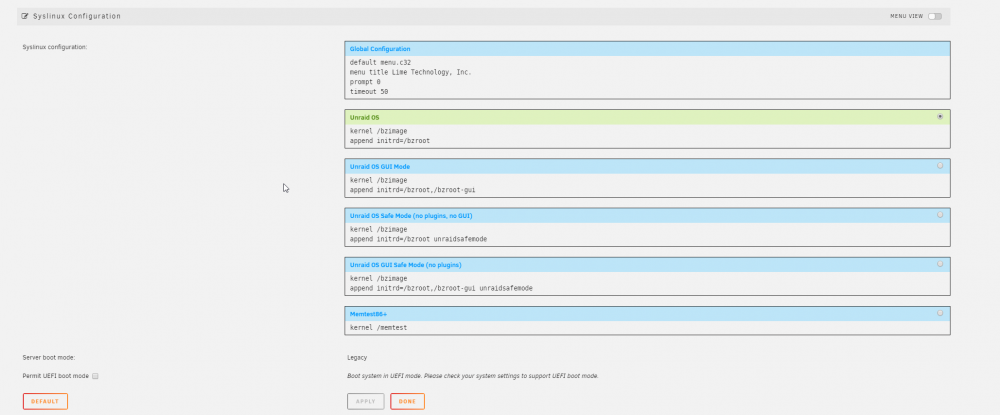Click the Unraid OS green header
This screenshot has width=1000, height=415.
[x=647, y=117]
